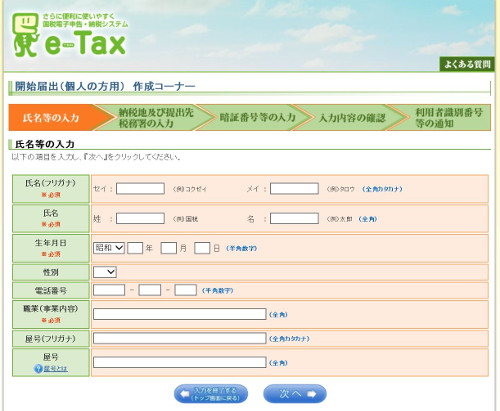Click the (例)国税 example text
The image size is (500, 411).
pyautogui.click(x=185, y=219)
